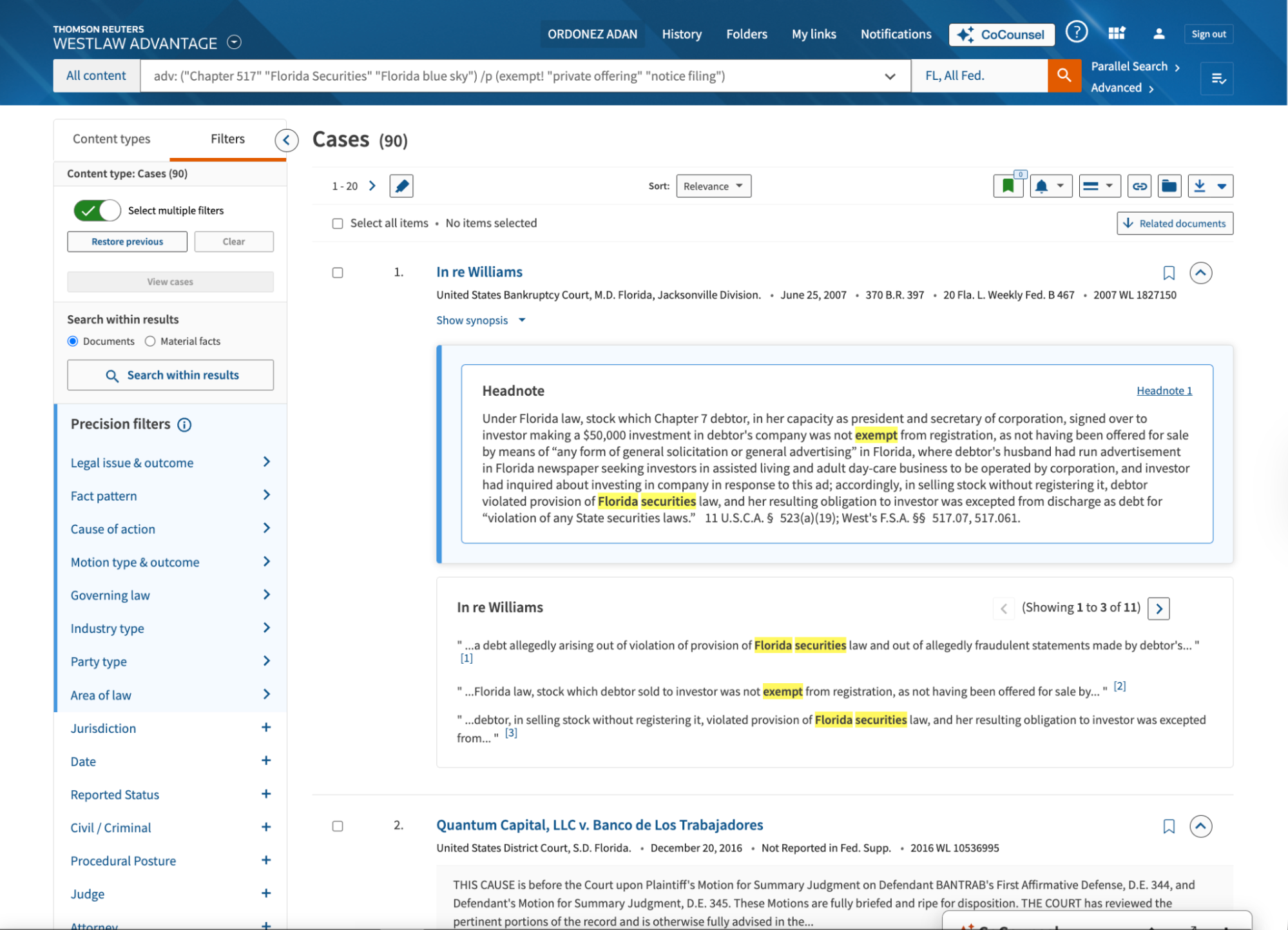Select the In re Williams checkbox

pos(338,273)
